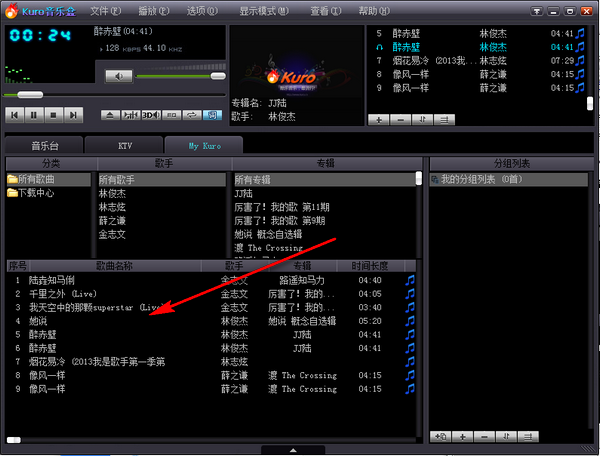The width and height of the screenshot is (600, 456).
Task: Toggle the highlighted lyrics (词) button
Action: coord(212,115)
